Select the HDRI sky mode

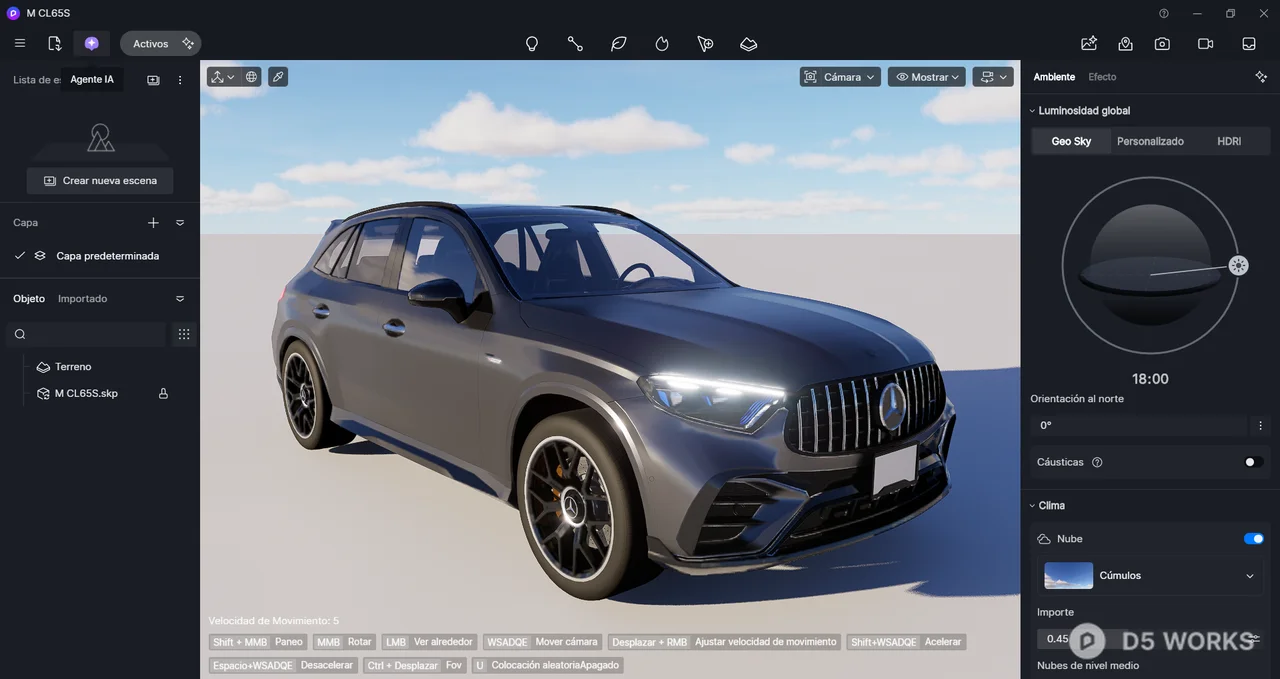(x=1229, y=141)
